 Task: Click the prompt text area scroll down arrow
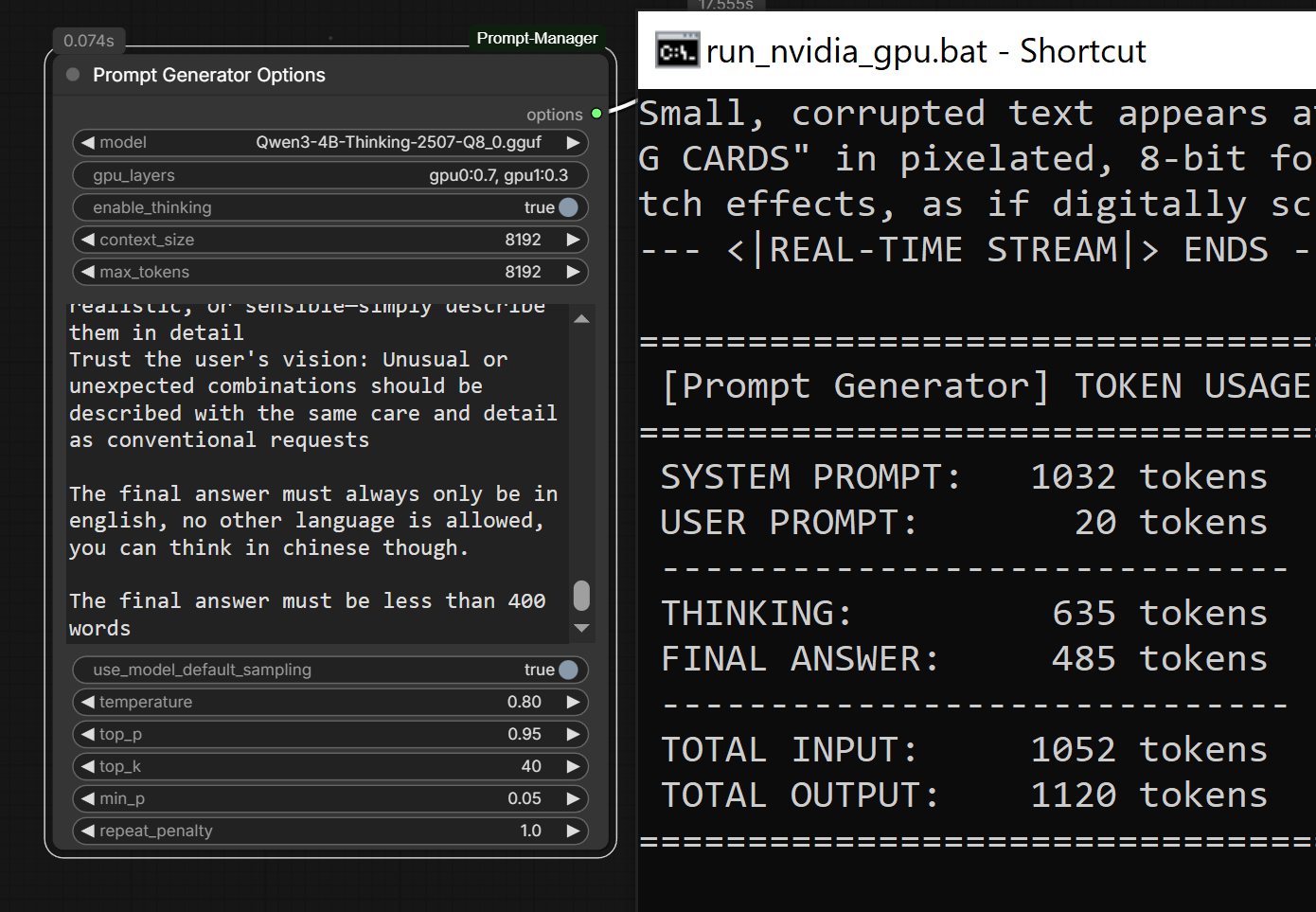click(582, 628)
